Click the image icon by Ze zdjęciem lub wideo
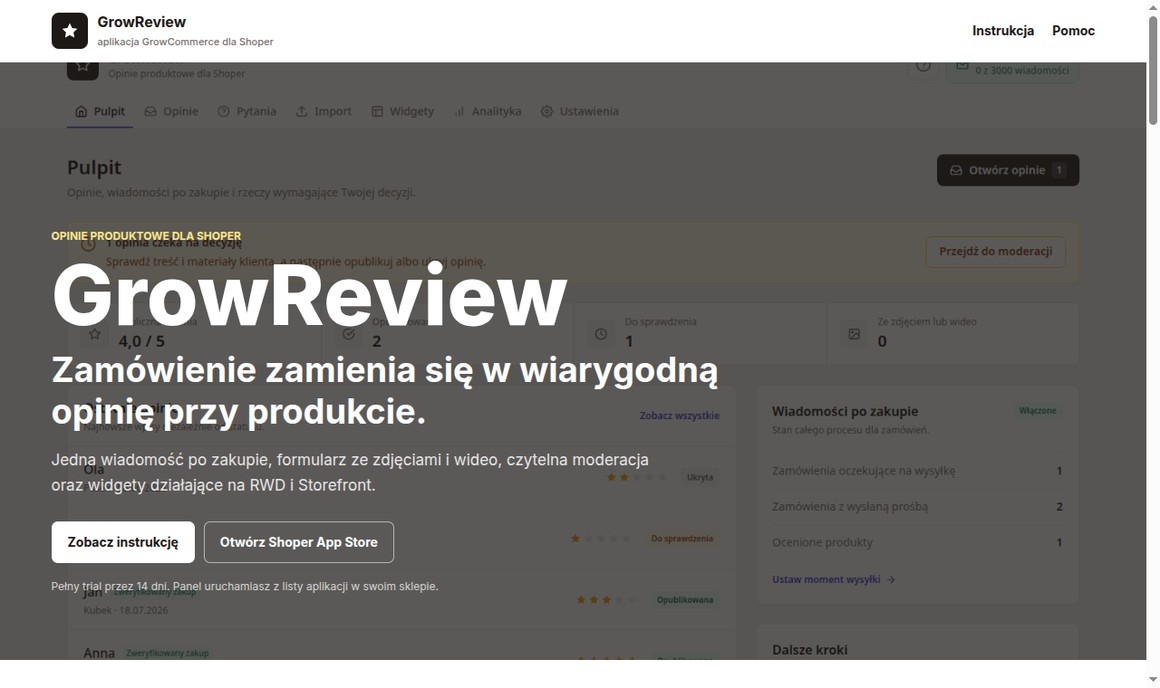Image resolution: width=1160 pixels, height=688 pixels. [x=854, y=334]
